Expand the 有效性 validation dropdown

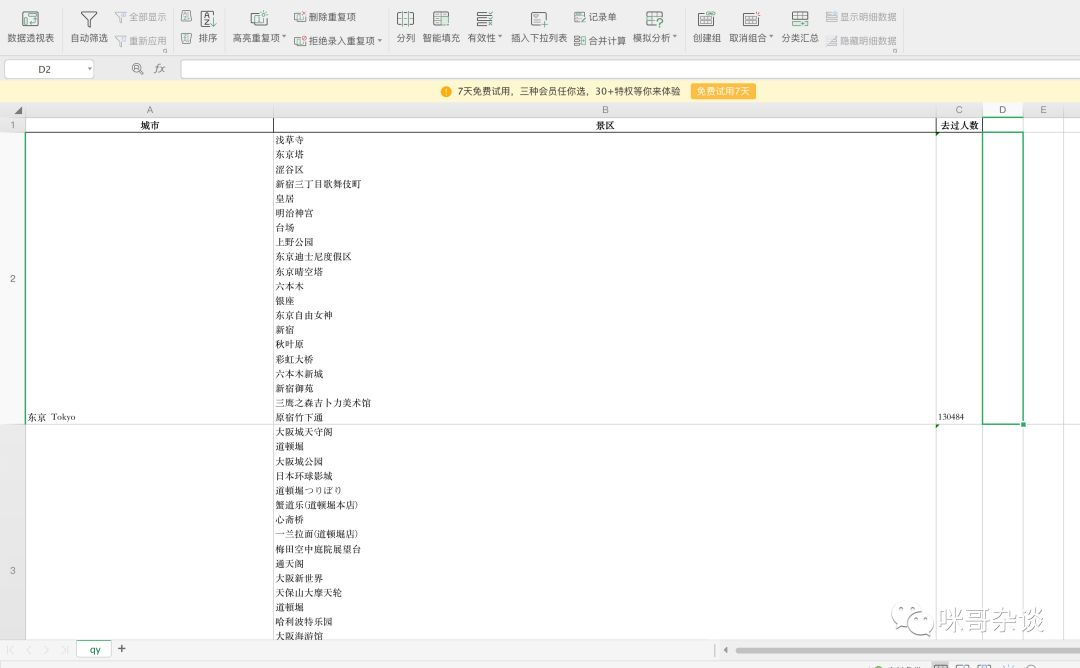pos(500,38)
